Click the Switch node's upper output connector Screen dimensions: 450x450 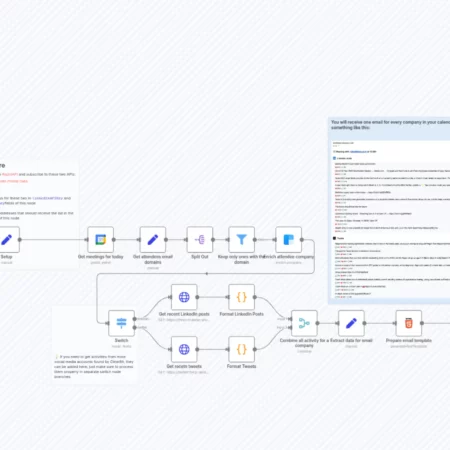point(135,319)
